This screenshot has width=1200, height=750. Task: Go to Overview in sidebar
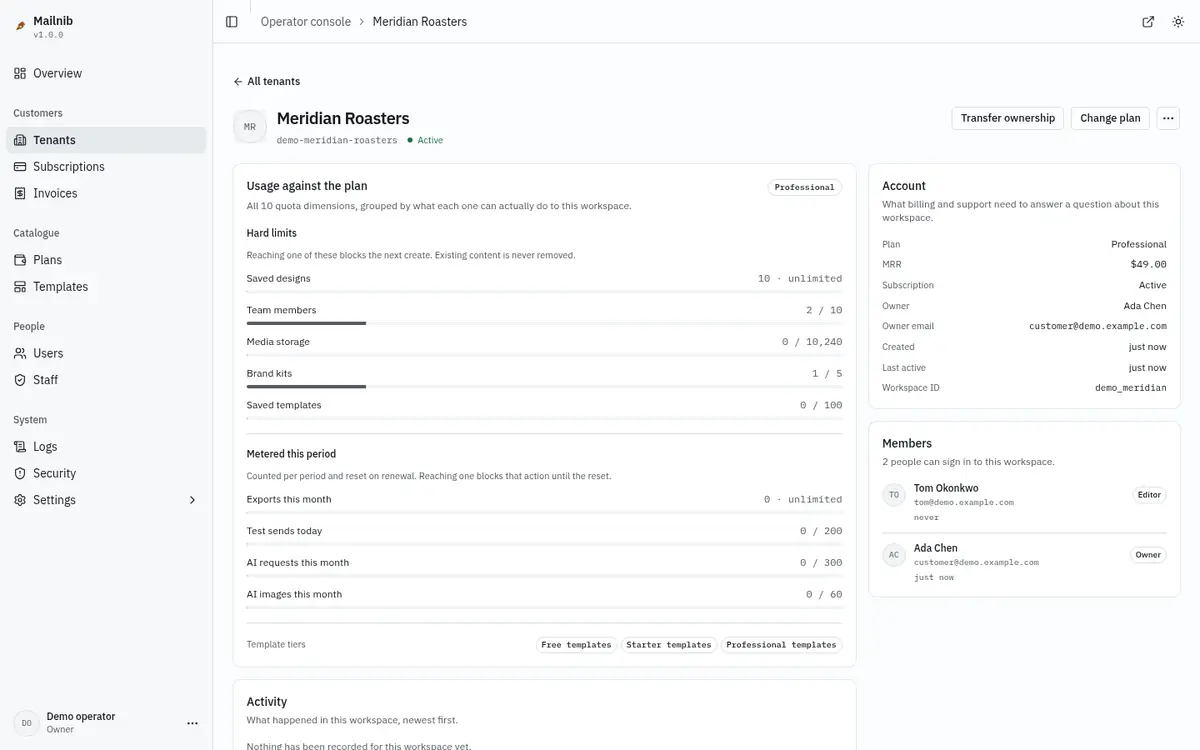click(106, 73)
